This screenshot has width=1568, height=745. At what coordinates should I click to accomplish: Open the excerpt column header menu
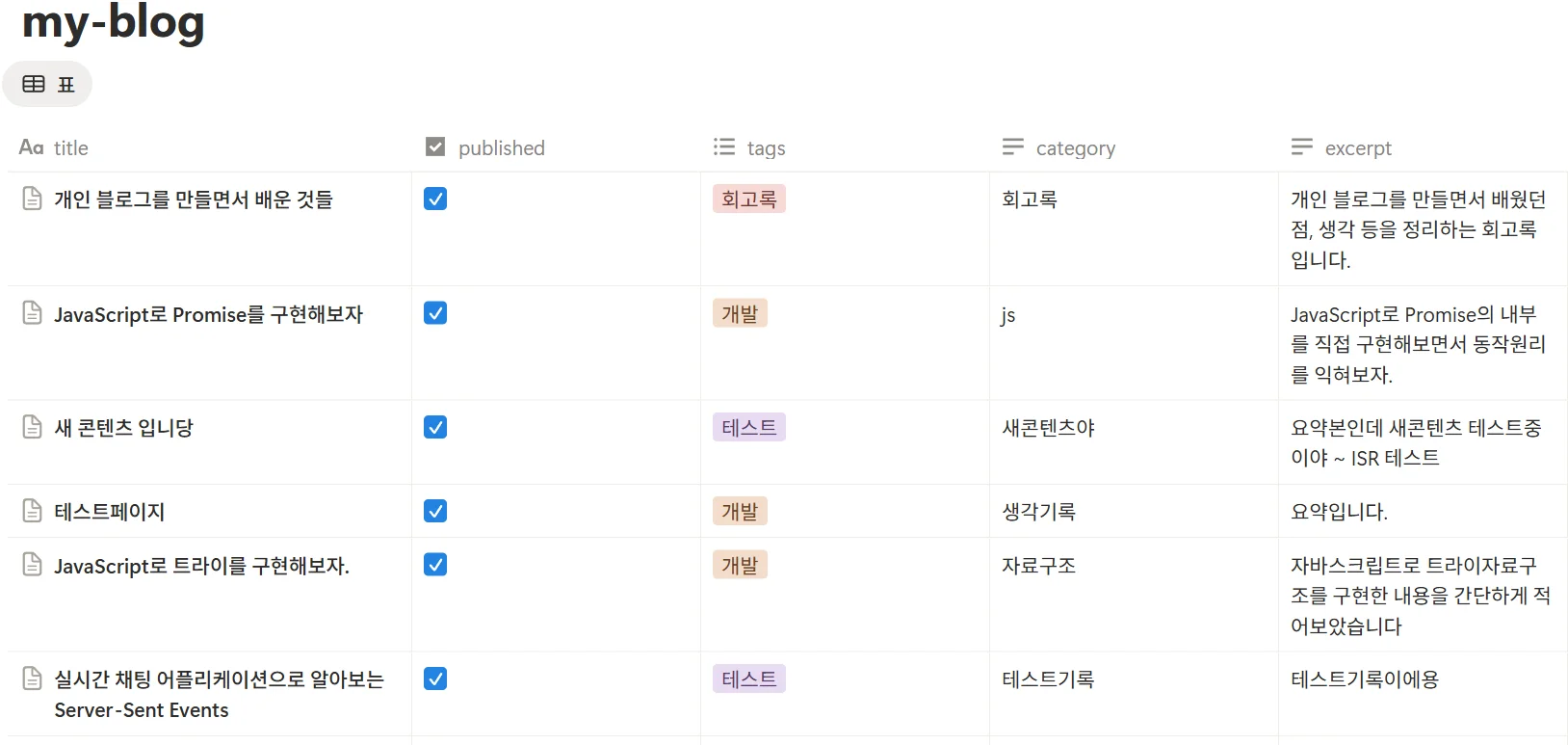tap(1357, 148)
